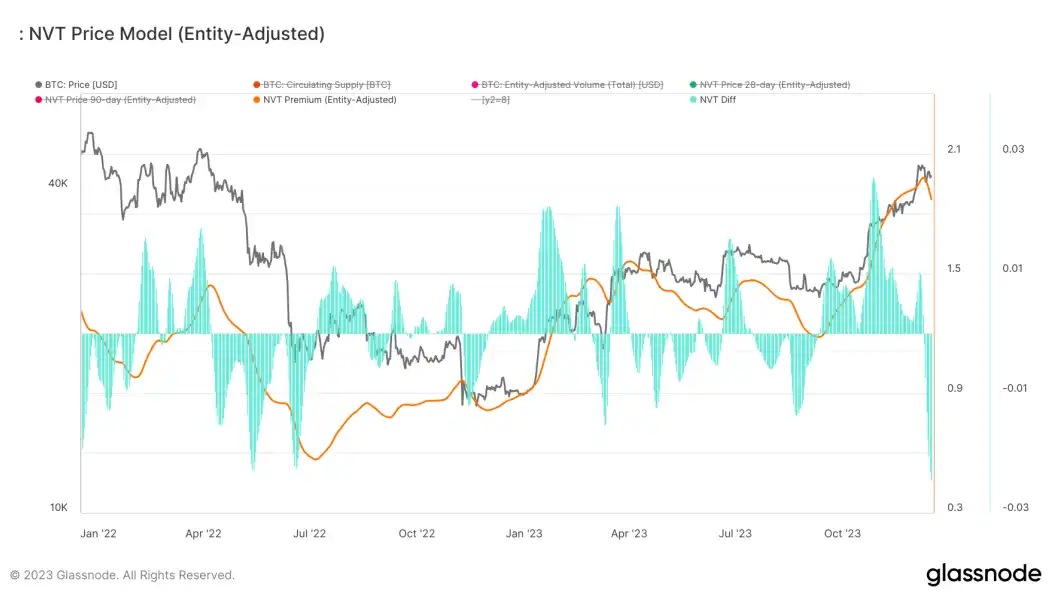Click the green dot beside NVT Price 28-day

point(693,85)
